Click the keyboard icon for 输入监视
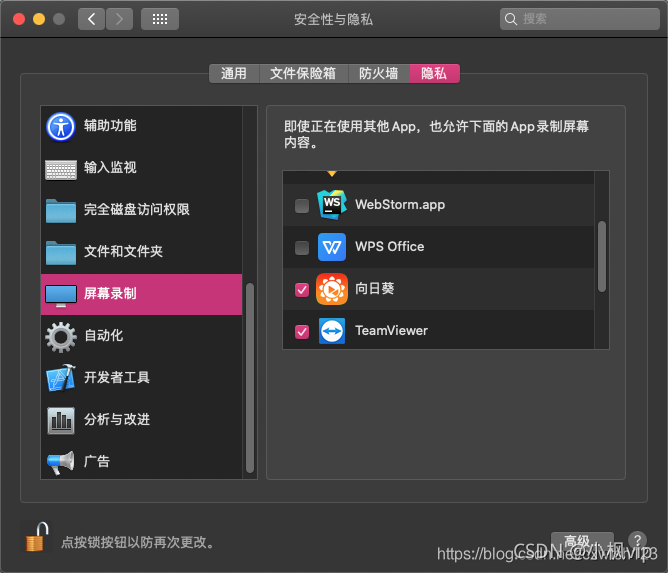Viewport: 668px width, 573px height. point(61,170)
